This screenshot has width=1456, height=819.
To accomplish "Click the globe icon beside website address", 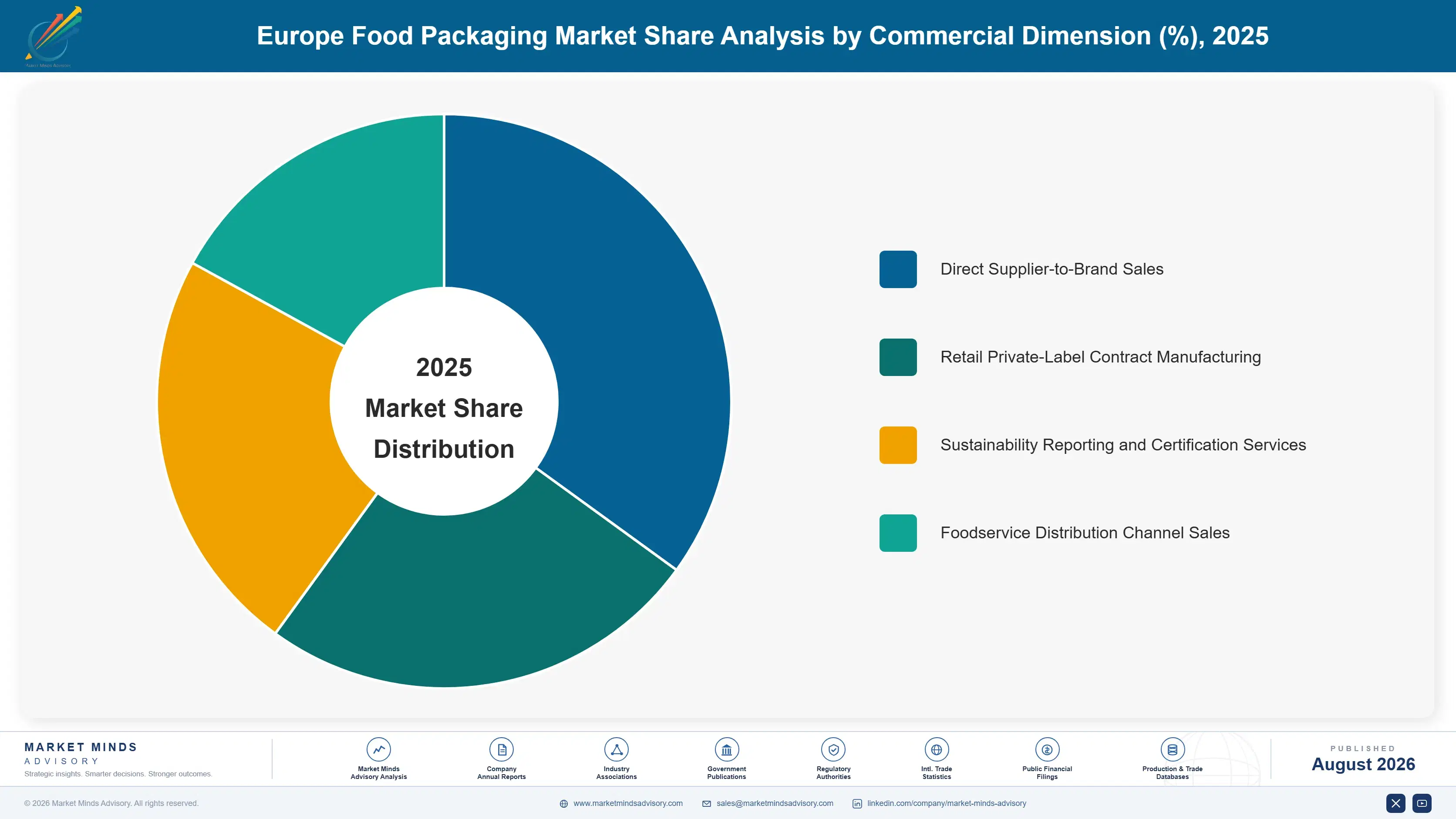I will [563, 804].
